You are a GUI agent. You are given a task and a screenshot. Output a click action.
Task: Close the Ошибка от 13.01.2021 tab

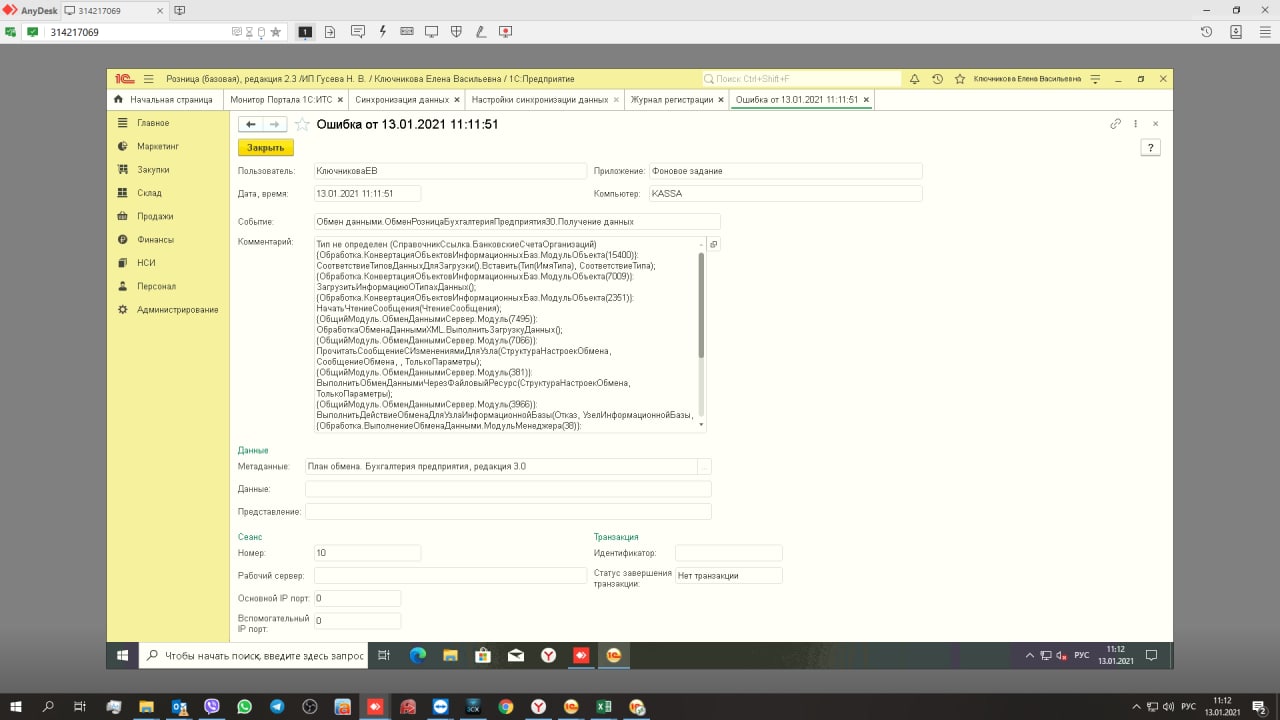click(866, 100)
